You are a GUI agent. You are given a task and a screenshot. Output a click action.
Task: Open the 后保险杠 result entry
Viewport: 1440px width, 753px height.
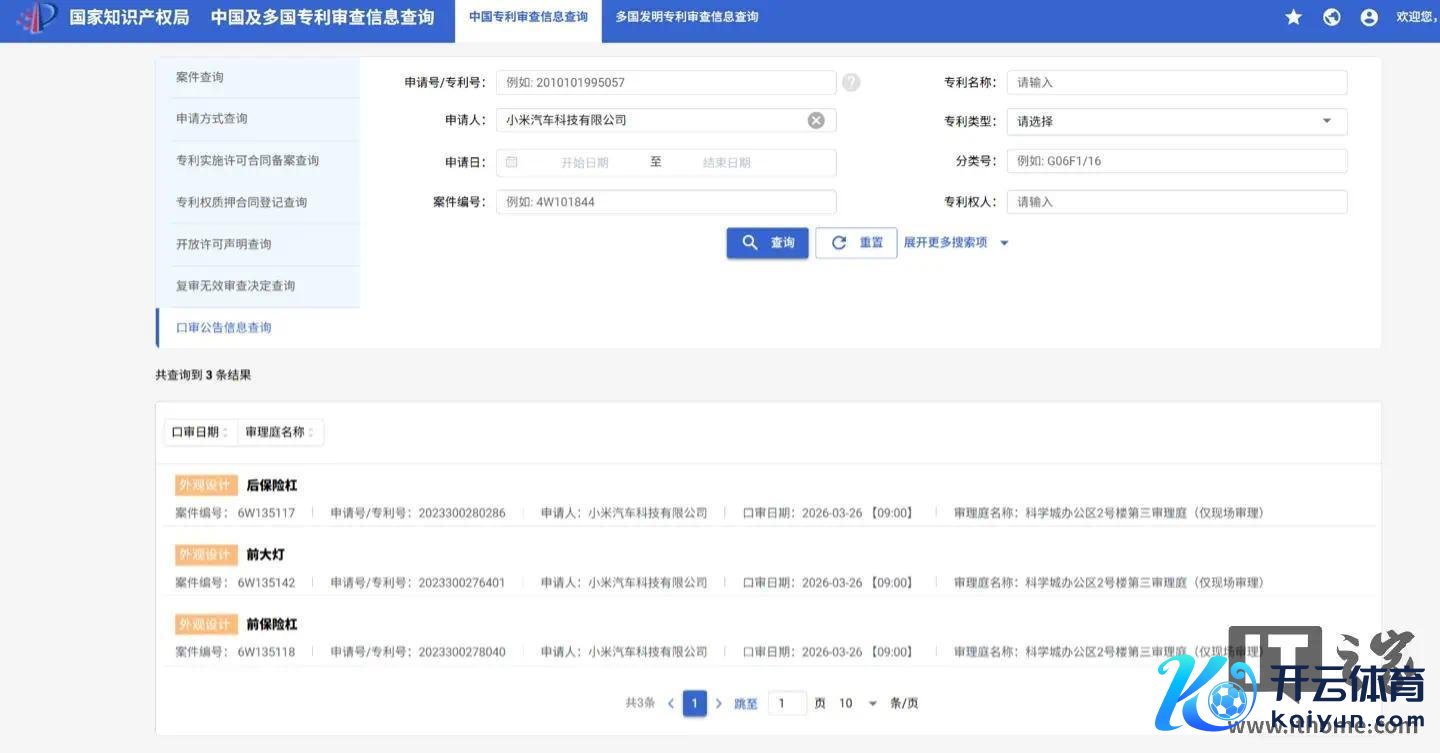point(271,486)
